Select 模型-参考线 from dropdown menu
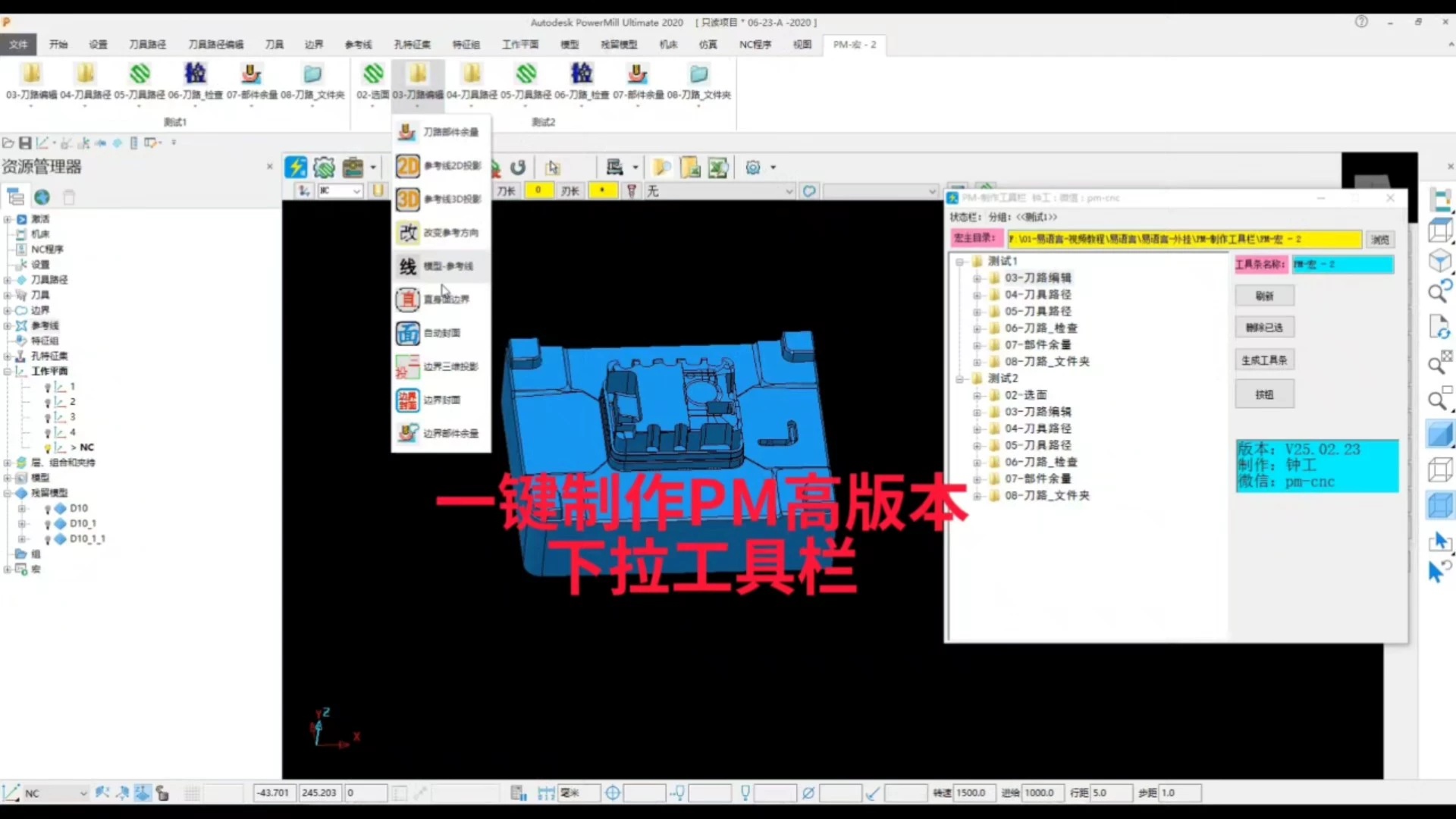Viewport: 1456px width, 819px height. point(441,266)
